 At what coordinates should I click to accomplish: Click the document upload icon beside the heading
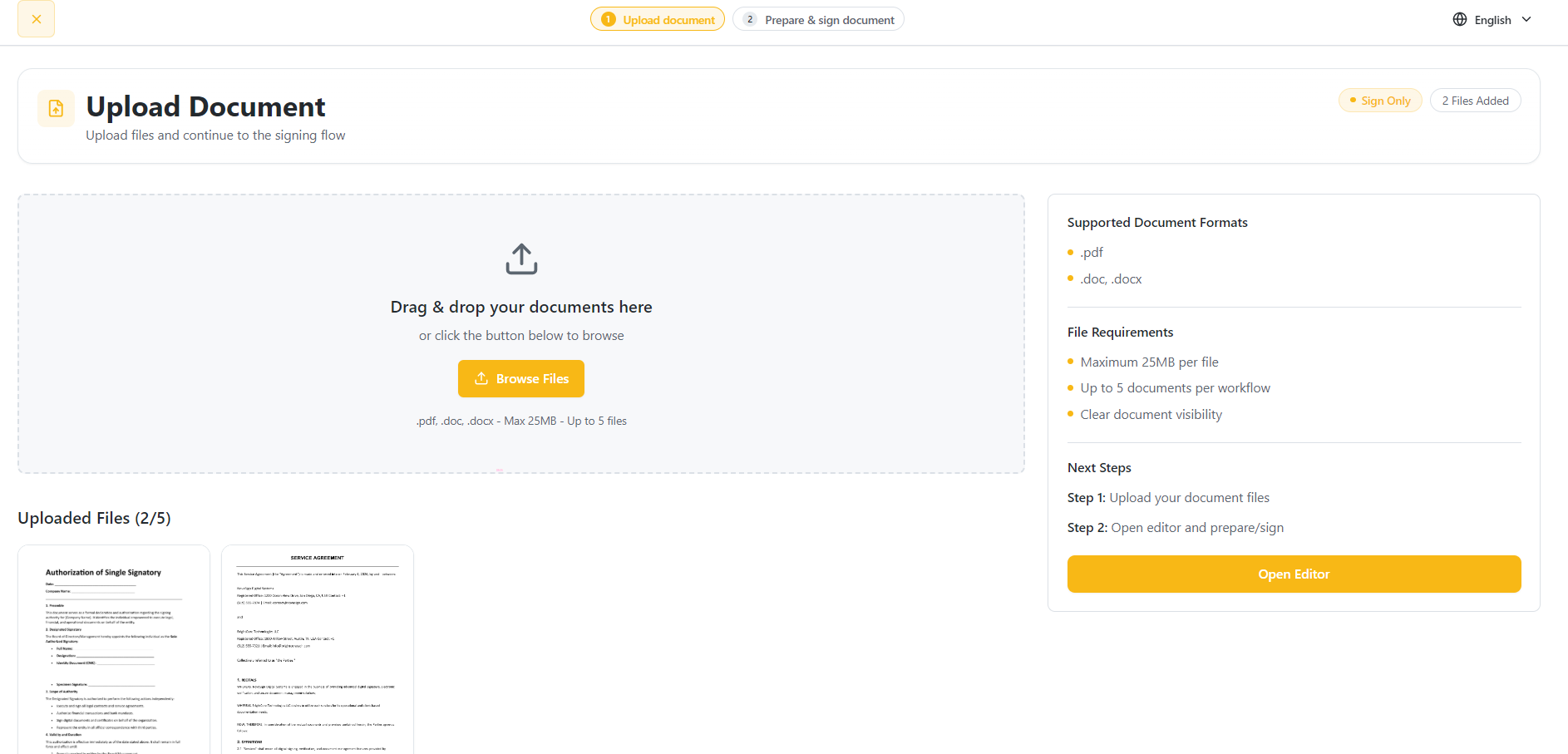coord(56,108)
